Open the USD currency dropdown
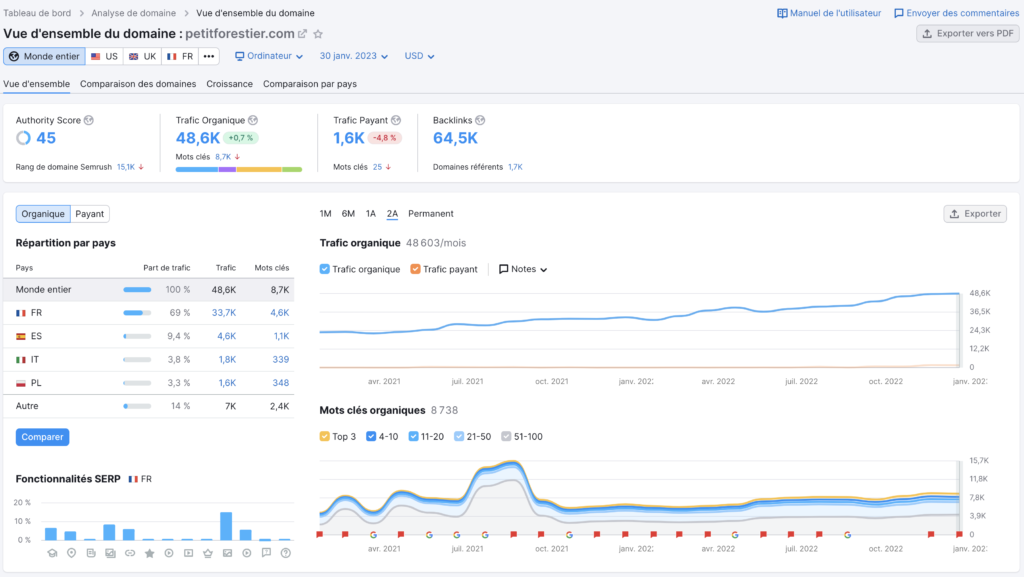 419,56
